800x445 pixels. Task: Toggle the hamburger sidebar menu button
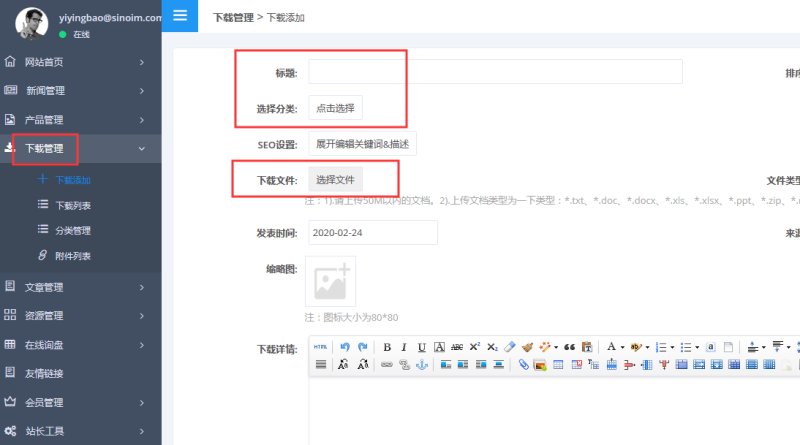180,15
